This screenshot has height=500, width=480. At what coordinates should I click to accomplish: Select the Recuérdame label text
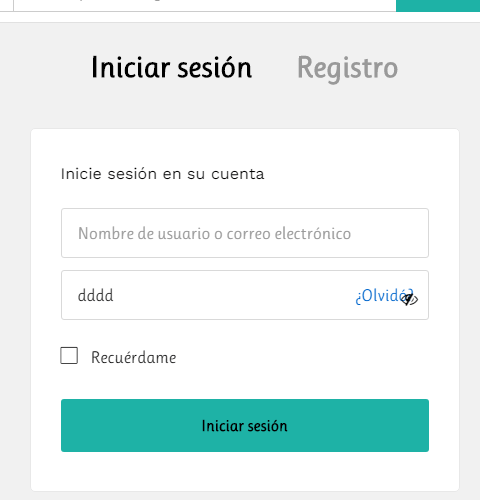click(x=134, y=358)
